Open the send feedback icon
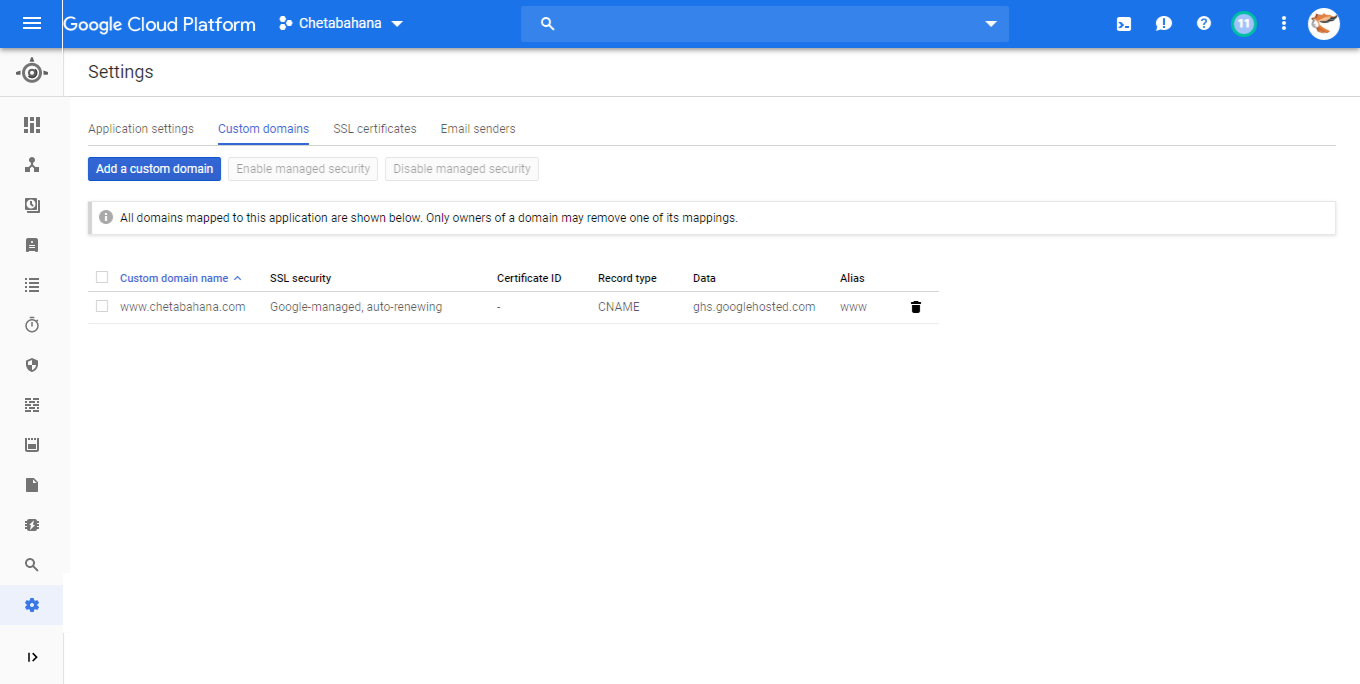The width and height of the screenshot is (1360, 684). click(x=1164, y=24)
